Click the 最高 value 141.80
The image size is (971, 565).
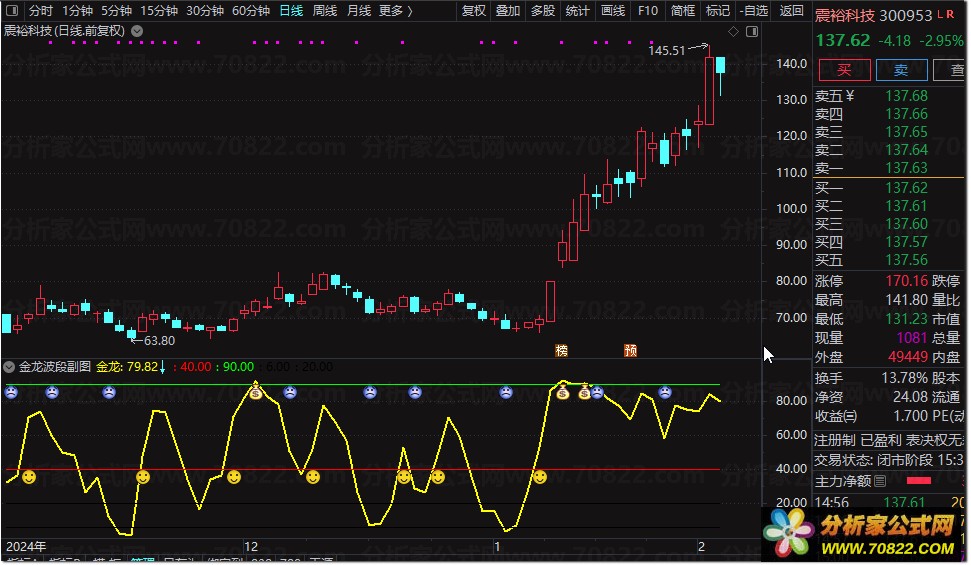coord(907,300)
